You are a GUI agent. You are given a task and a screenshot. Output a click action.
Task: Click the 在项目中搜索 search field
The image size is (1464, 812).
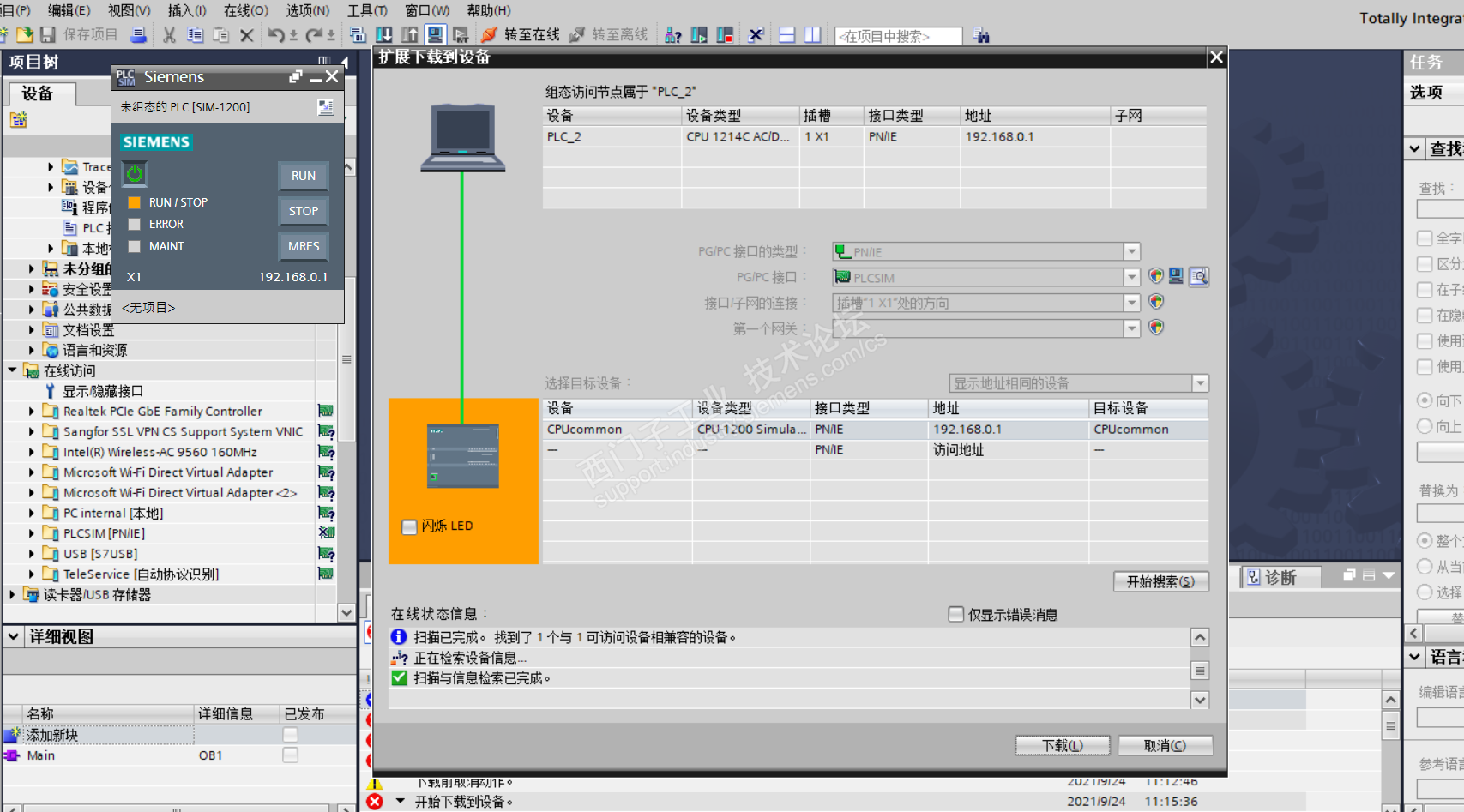tap(898, 36)
